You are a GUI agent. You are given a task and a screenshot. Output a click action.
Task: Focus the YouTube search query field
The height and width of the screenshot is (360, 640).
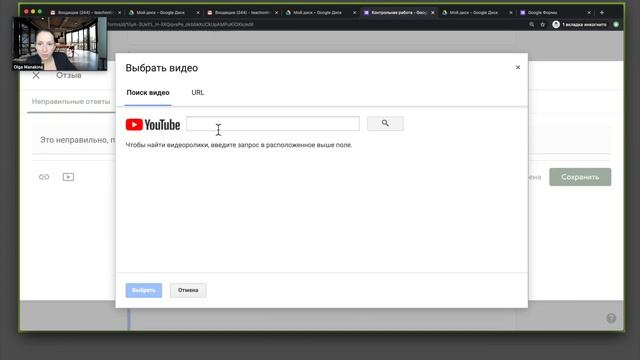click(x=273, y=124)
